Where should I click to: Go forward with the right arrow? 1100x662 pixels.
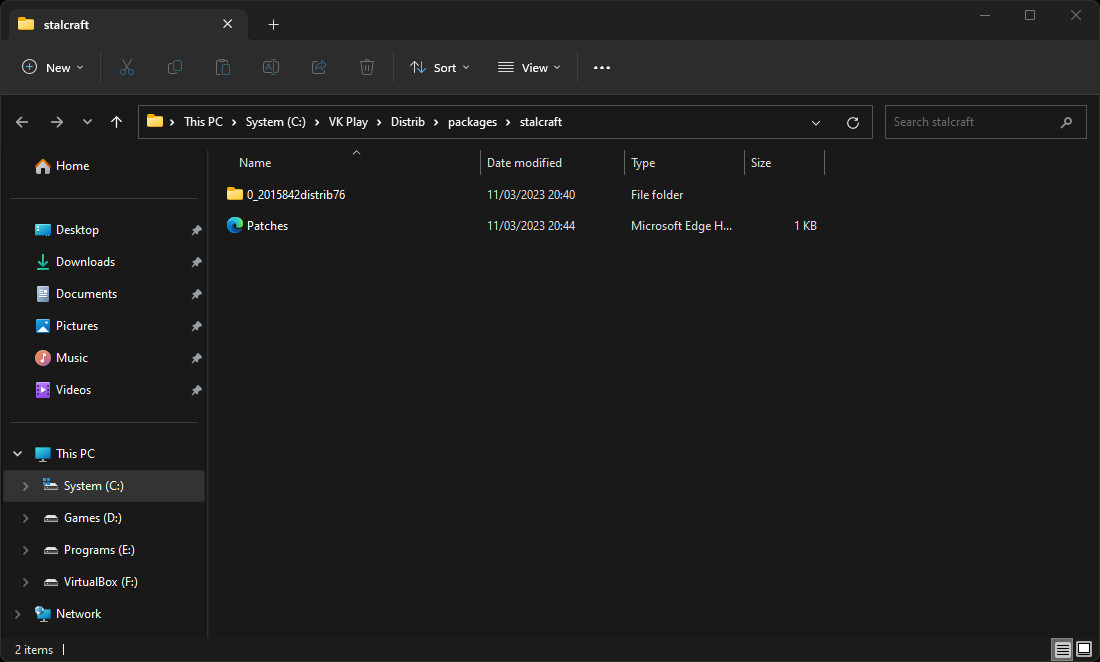pos(57,122)
